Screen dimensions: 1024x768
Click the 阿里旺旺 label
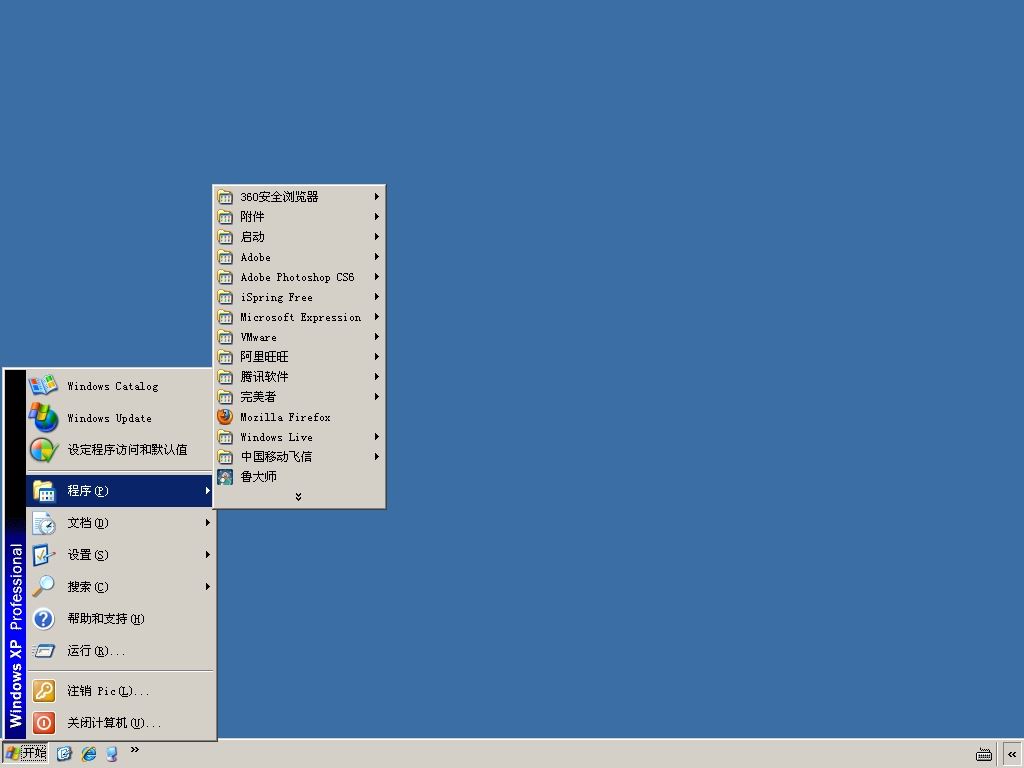click(x=264, y=357)
